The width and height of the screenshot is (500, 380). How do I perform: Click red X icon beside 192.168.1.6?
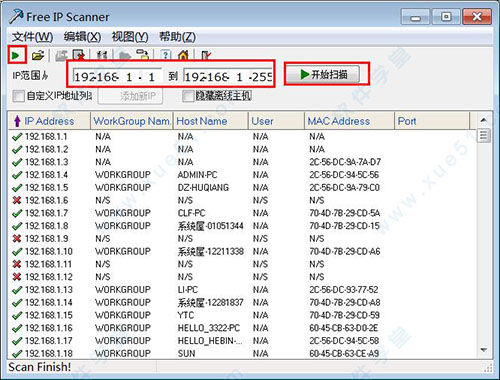click(17, 200)
